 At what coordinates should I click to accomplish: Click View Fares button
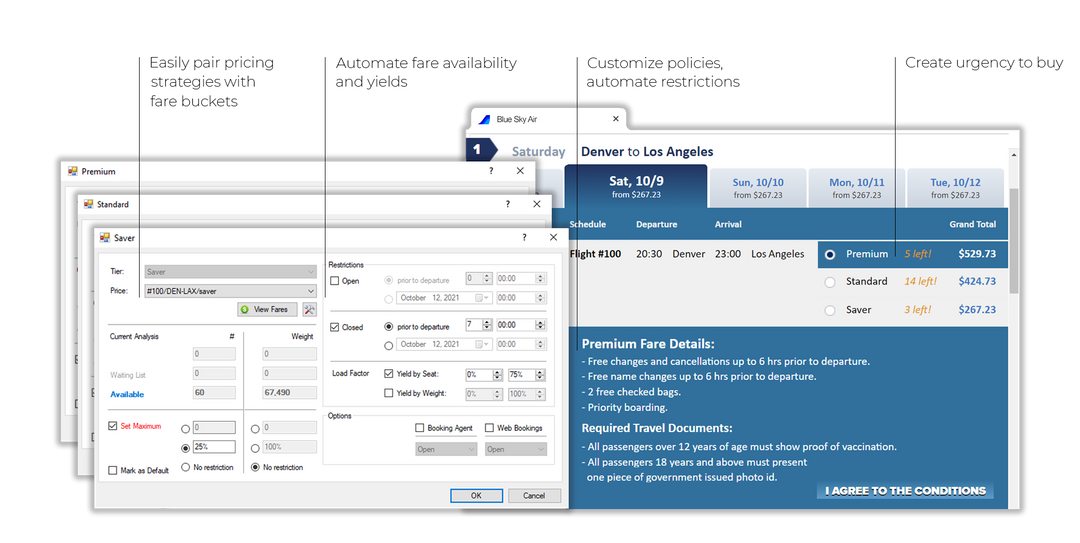pyautogui.click(x=267, y=309)
